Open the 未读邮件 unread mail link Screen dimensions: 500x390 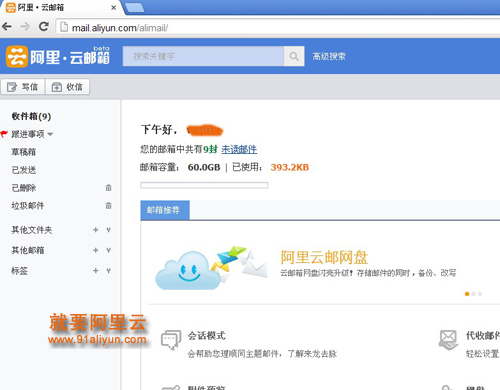coord(239,149)
